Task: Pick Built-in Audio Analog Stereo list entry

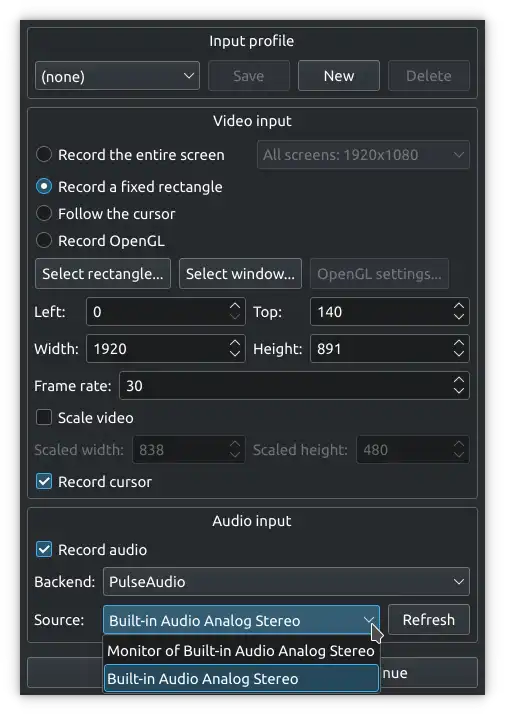Action: (241, 679)
